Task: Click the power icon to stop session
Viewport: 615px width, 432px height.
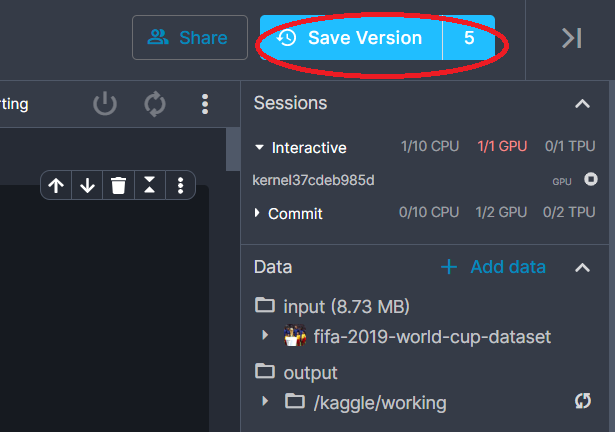Action: pyautogui.click(x=105, y=104)
